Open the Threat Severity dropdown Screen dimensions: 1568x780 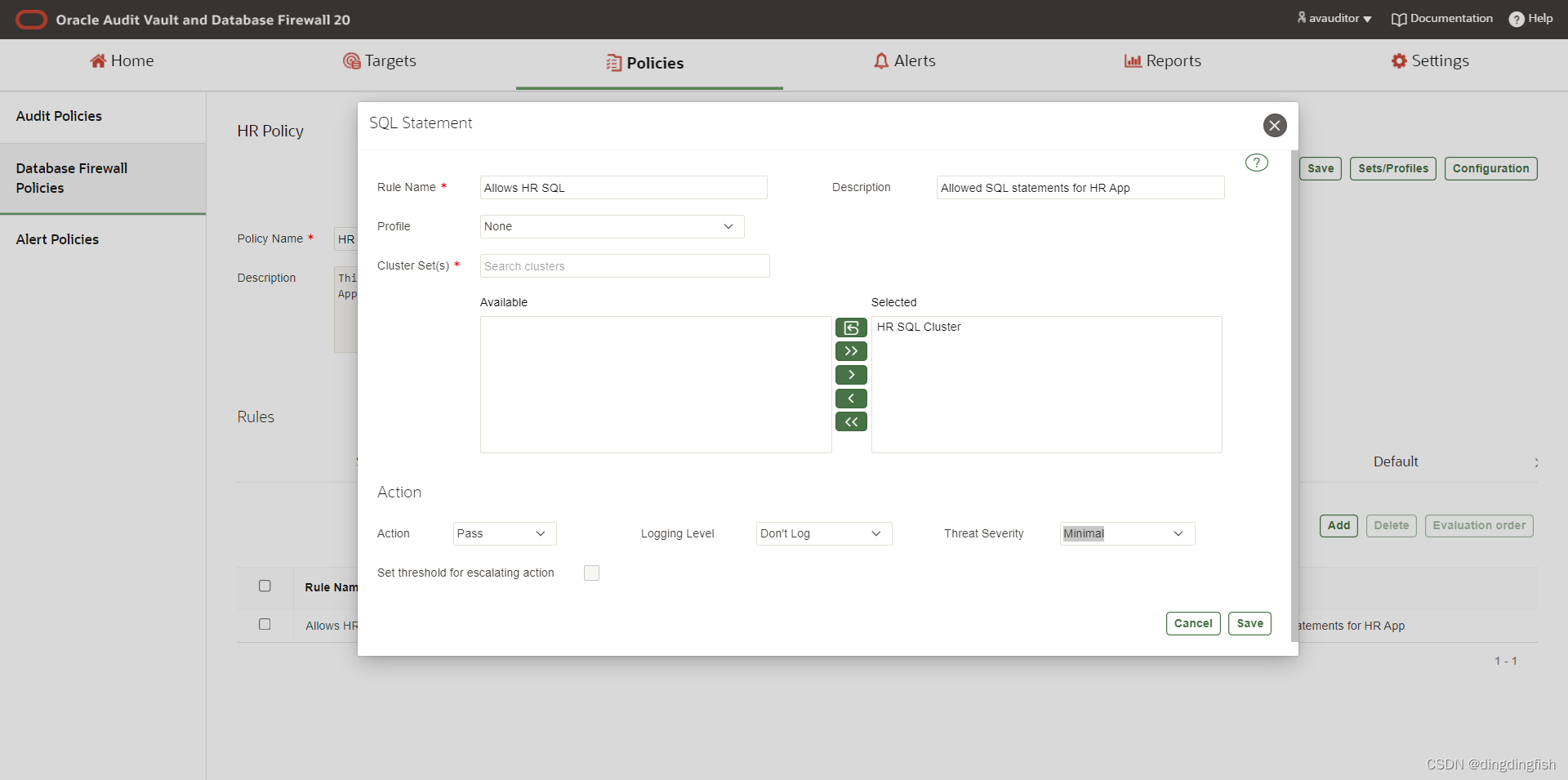(x=1128, y=533)
